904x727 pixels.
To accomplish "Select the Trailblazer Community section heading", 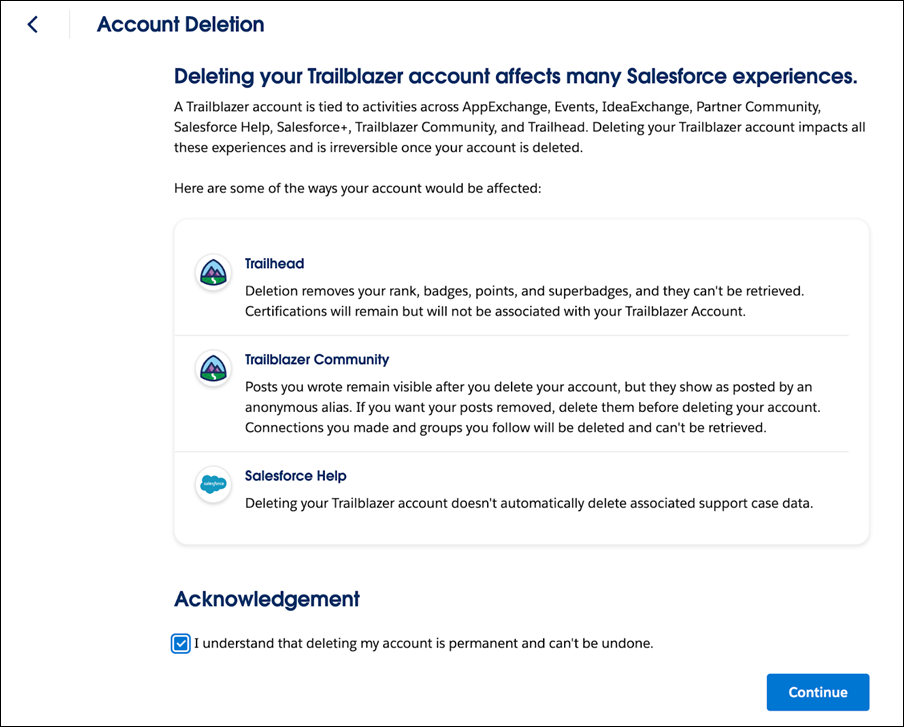I will coord(317,359).
